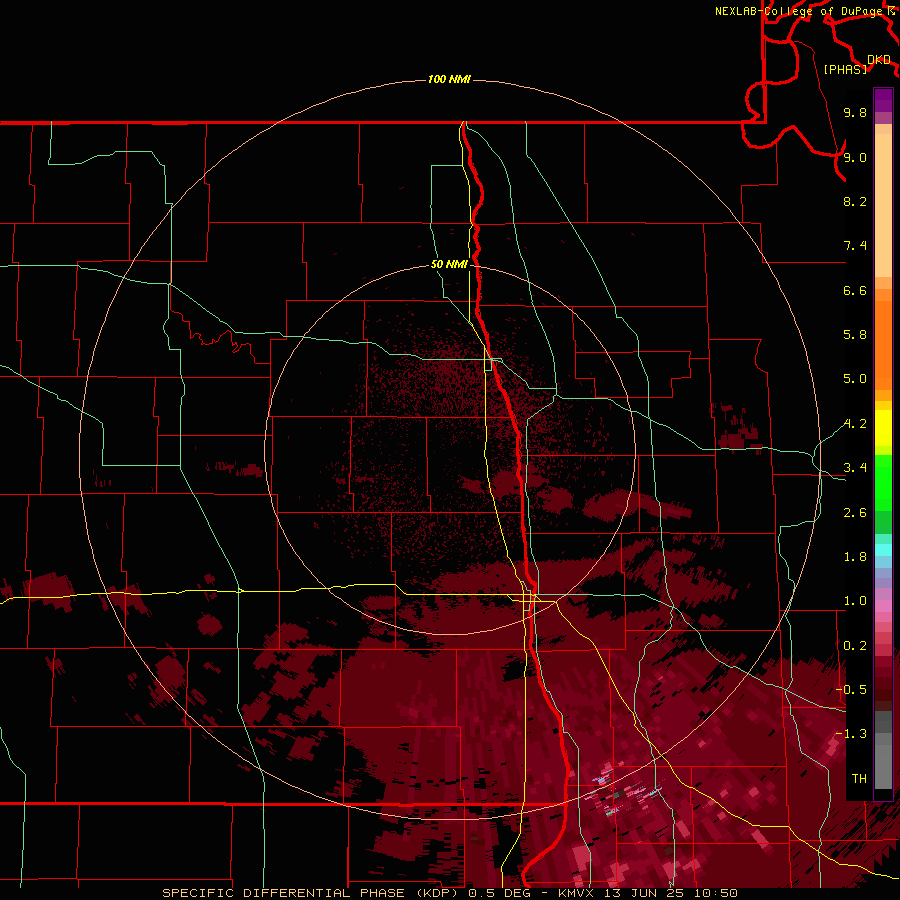The image size is (900, 900).
Task: Click the "13 JUN 25" date in the caption
Action: tap(643, 893)
